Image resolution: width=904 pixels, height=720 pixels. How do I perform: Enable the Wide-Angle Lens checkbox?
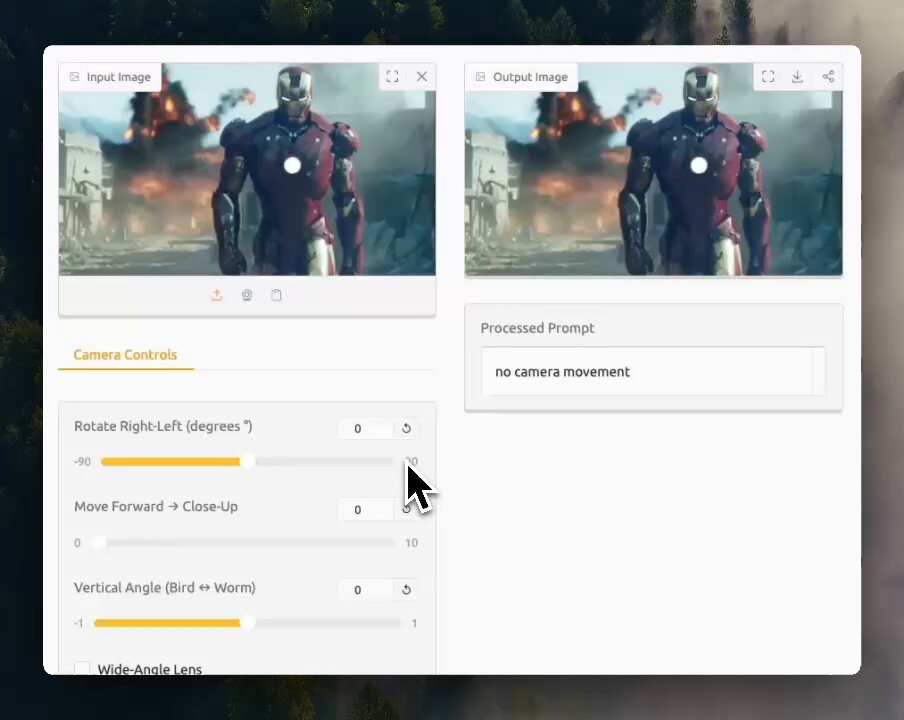click(82, 669)
